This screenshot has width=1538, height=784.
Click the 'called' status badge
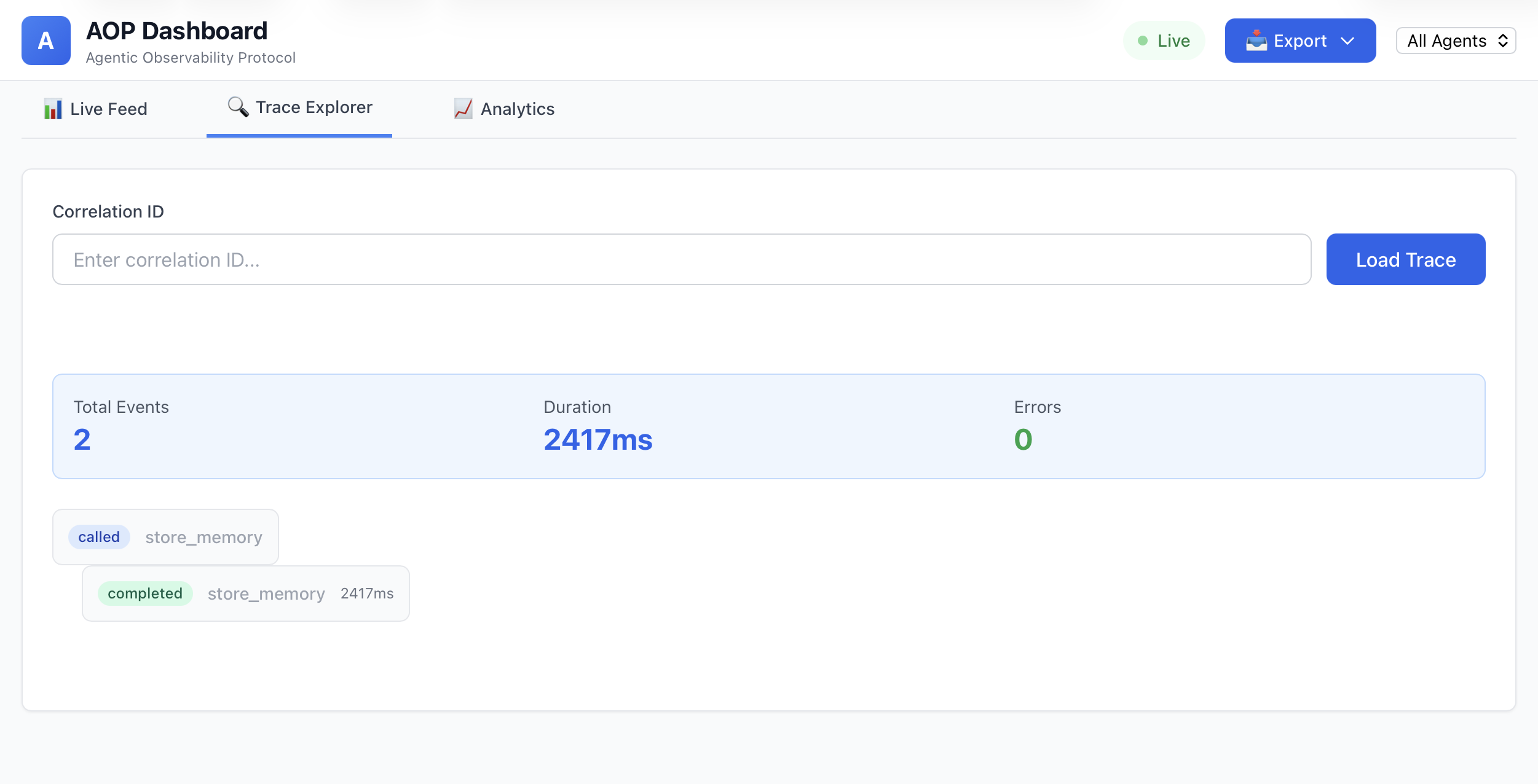[x=99, y=536]
